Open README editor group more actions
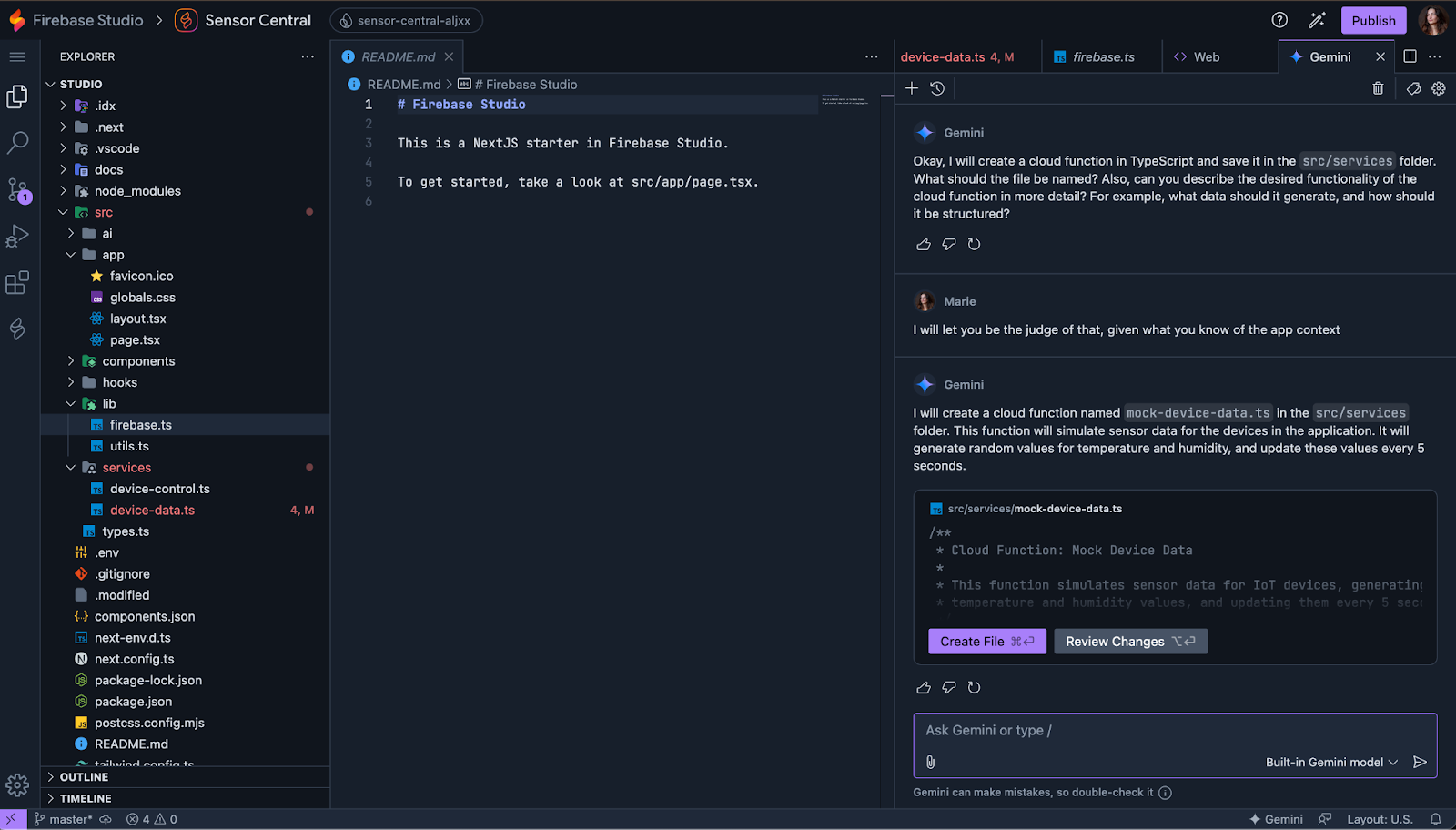This screenshot has height=830, width=1456. [x=872, y=56]
